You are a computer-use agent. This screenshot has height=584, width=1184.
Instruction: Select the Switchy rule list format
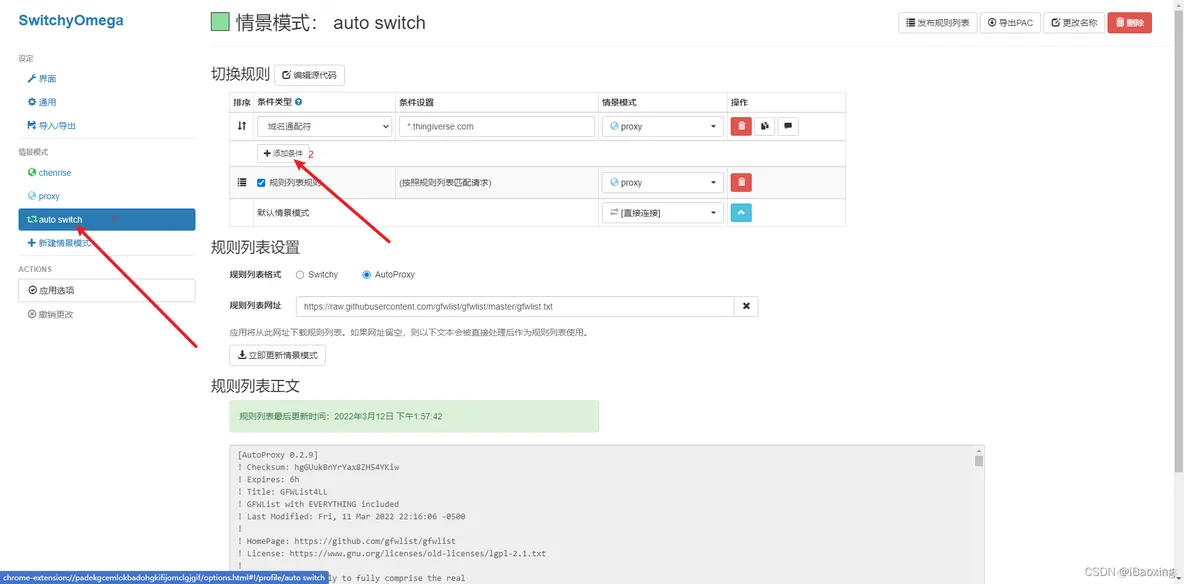[x=300, y=275]
